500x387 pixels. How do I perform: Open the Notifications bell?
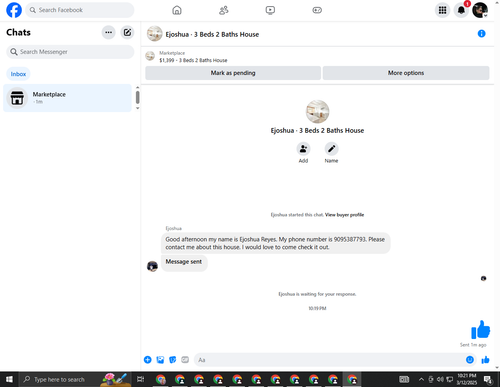tap(461, 10)
